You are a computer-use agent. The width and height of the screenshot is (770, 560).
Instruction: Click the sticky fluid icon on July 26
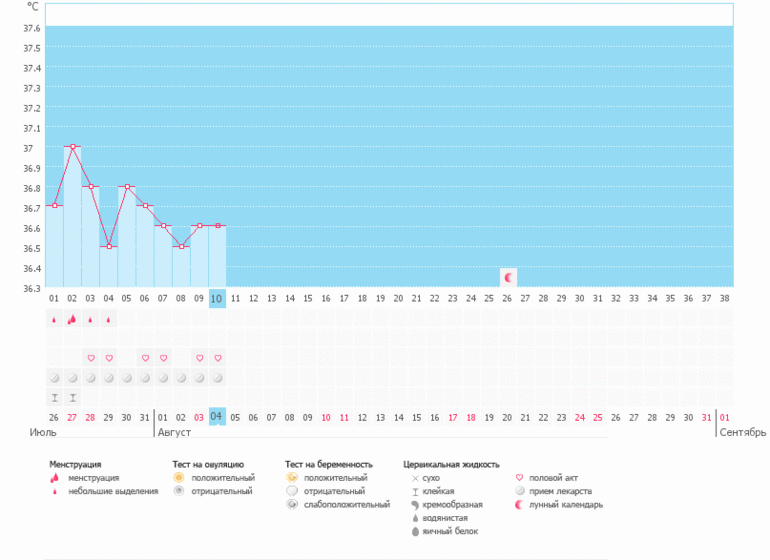pos(55,397)
